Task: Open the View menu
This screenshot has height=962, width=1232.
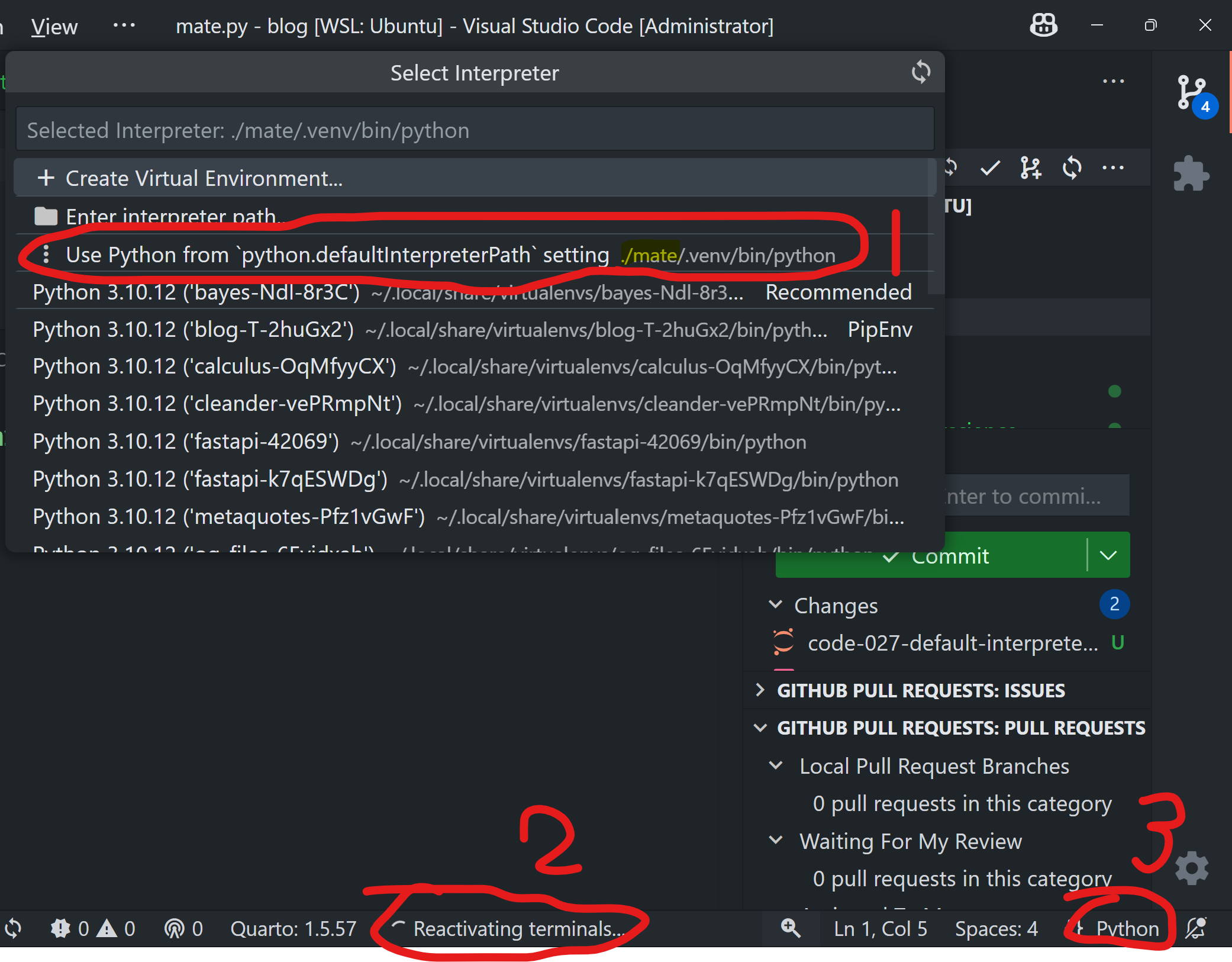Action: 54,27
